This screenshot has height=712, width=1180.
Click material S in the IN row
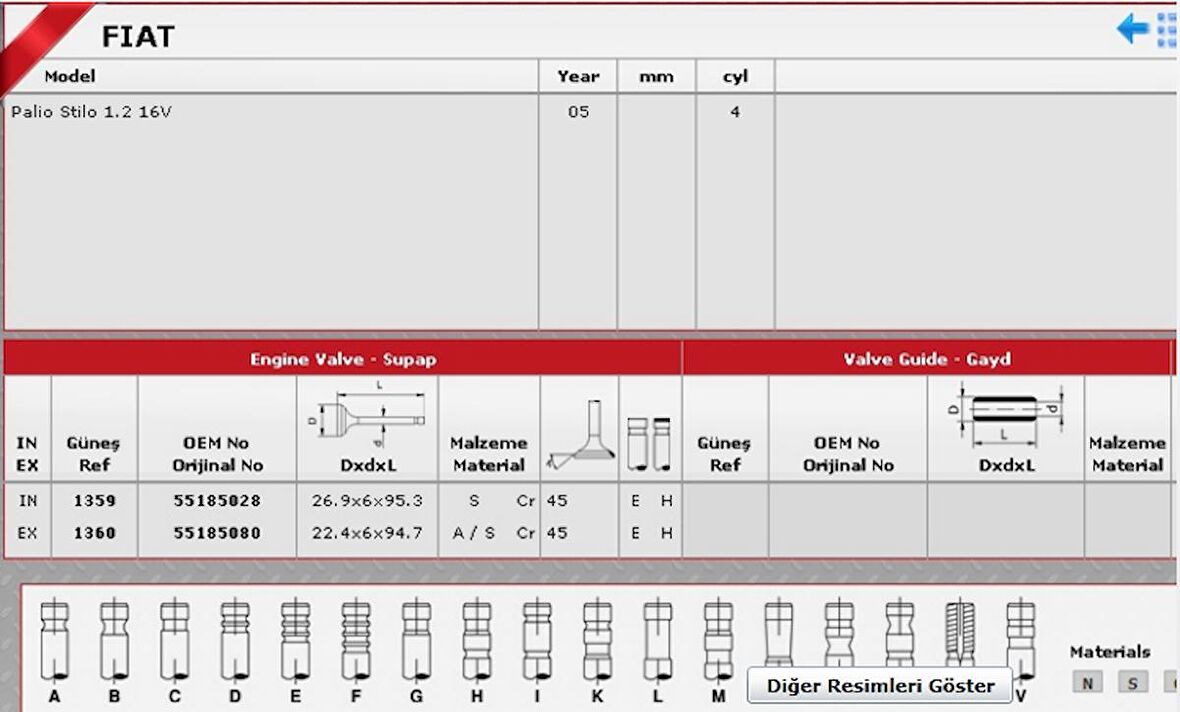coord(474,501)
